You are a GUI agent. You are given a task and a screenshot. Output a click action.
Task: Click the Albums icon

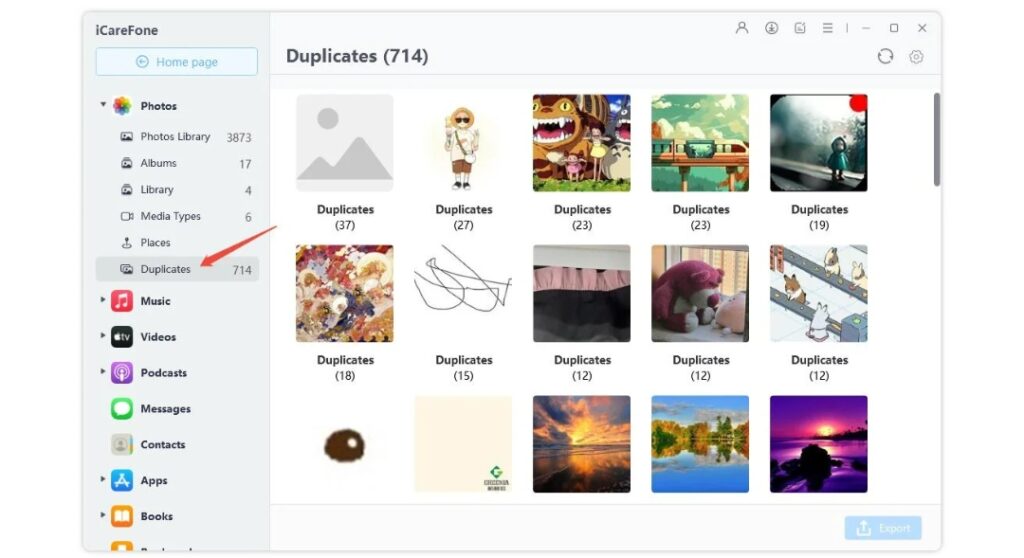(127, 163)
